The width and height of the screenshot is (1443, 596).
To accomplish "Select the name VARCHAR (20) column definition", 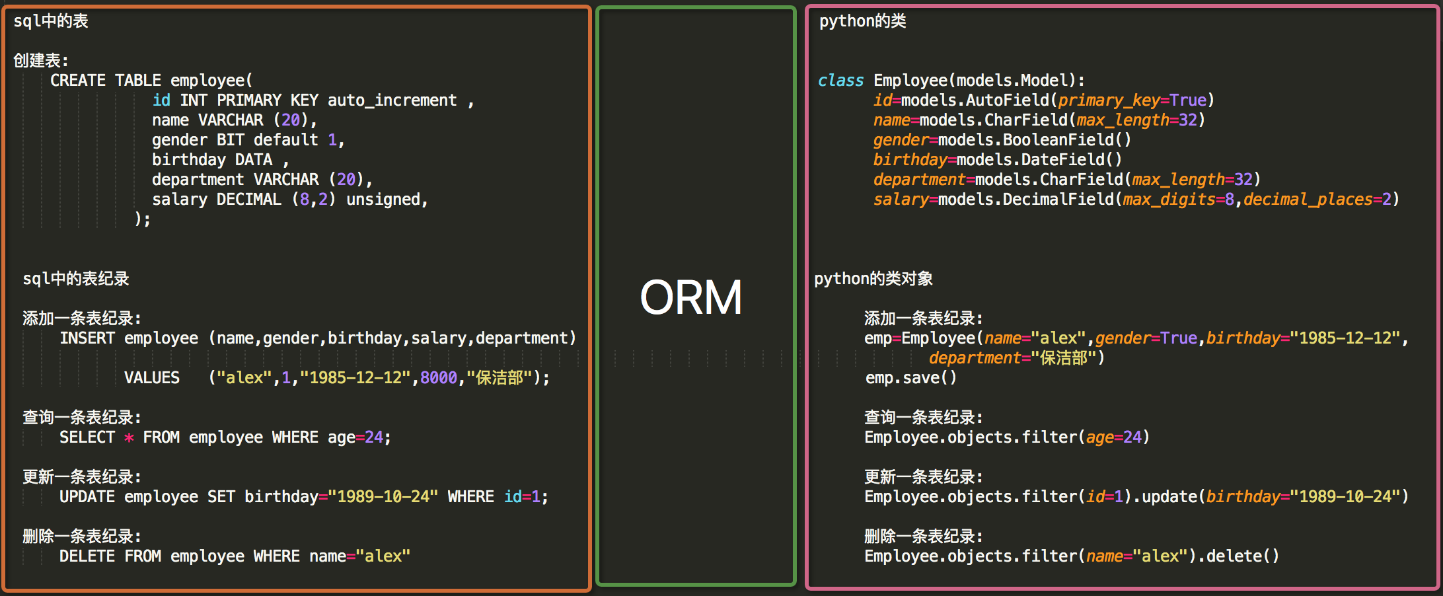I will tap(235, 119).
